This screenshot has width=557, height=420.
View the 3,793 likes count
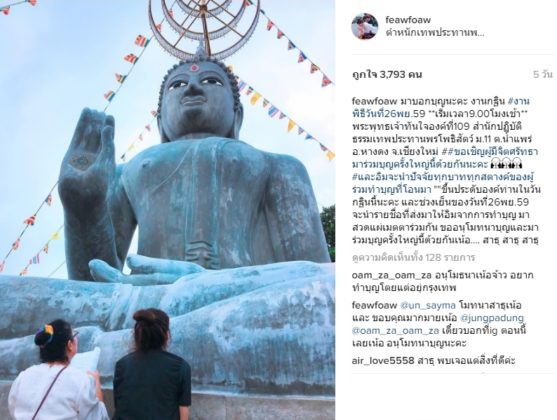[387, 75]
